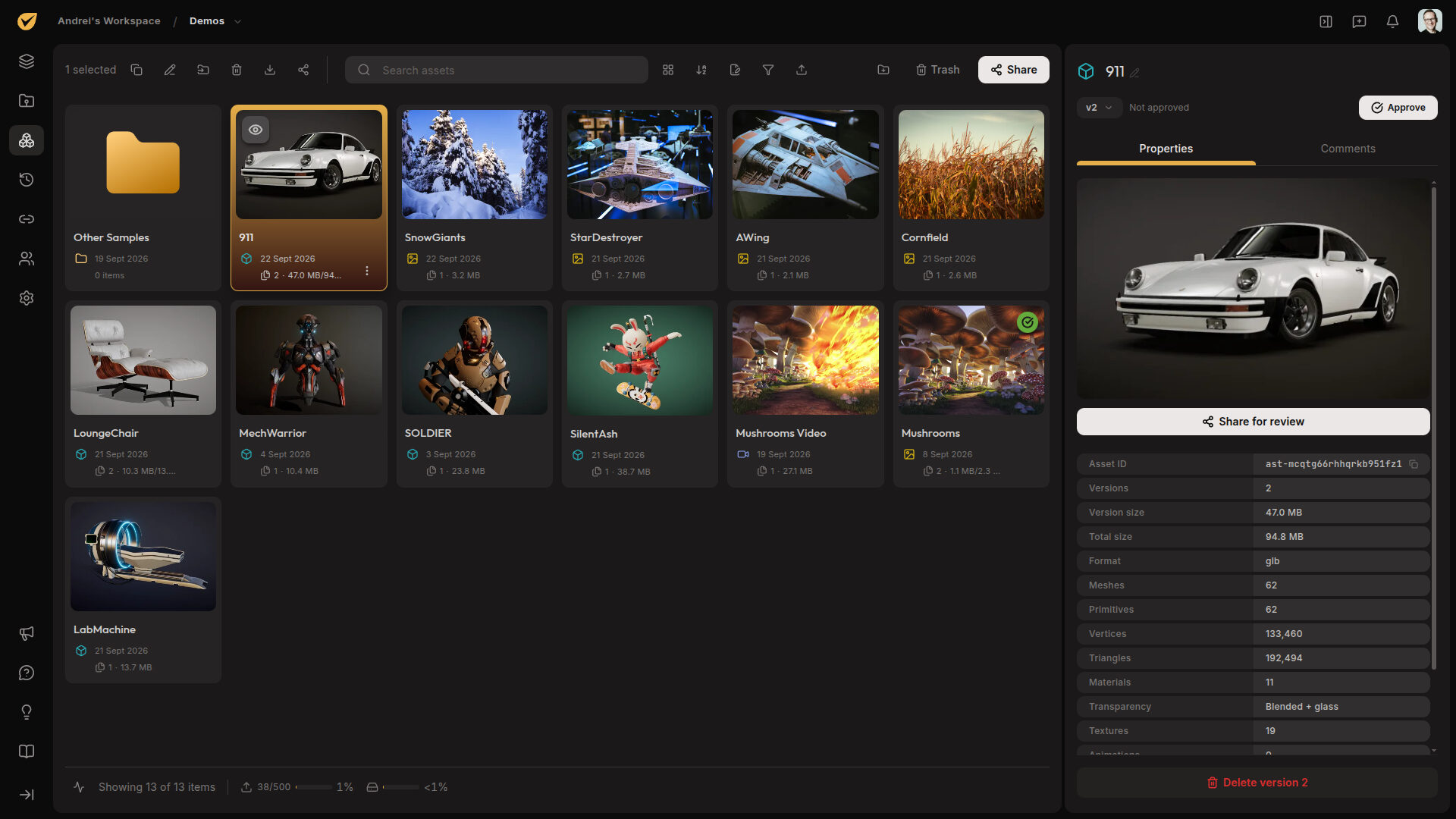Click the download icon in the selection toolbar
This screenshot has height=819, width=1456.
(x=270, y=70)
